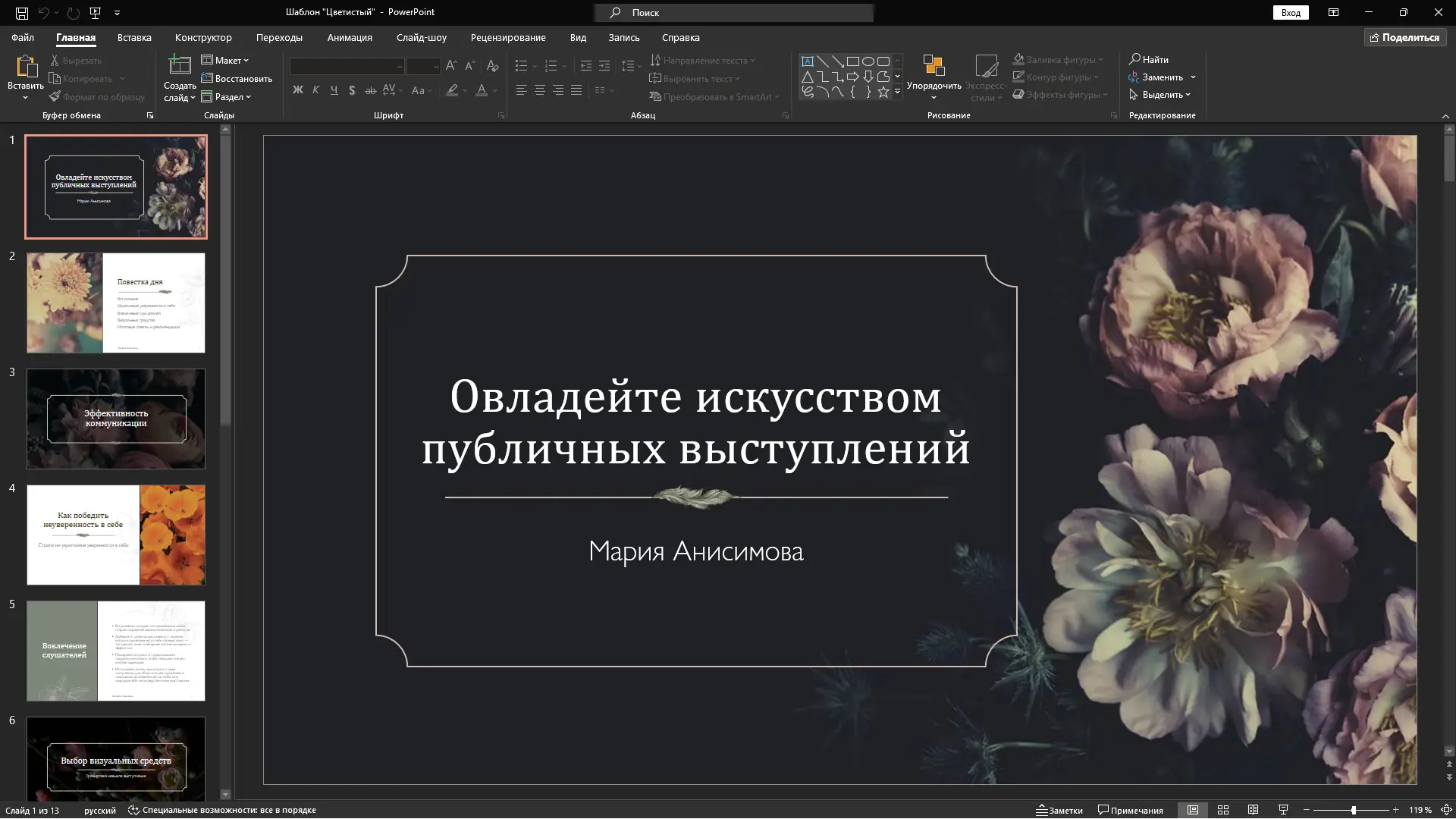This screenshot has height=819, width=1456.
Task: Switch to the Animation tab
Action: 350,37
